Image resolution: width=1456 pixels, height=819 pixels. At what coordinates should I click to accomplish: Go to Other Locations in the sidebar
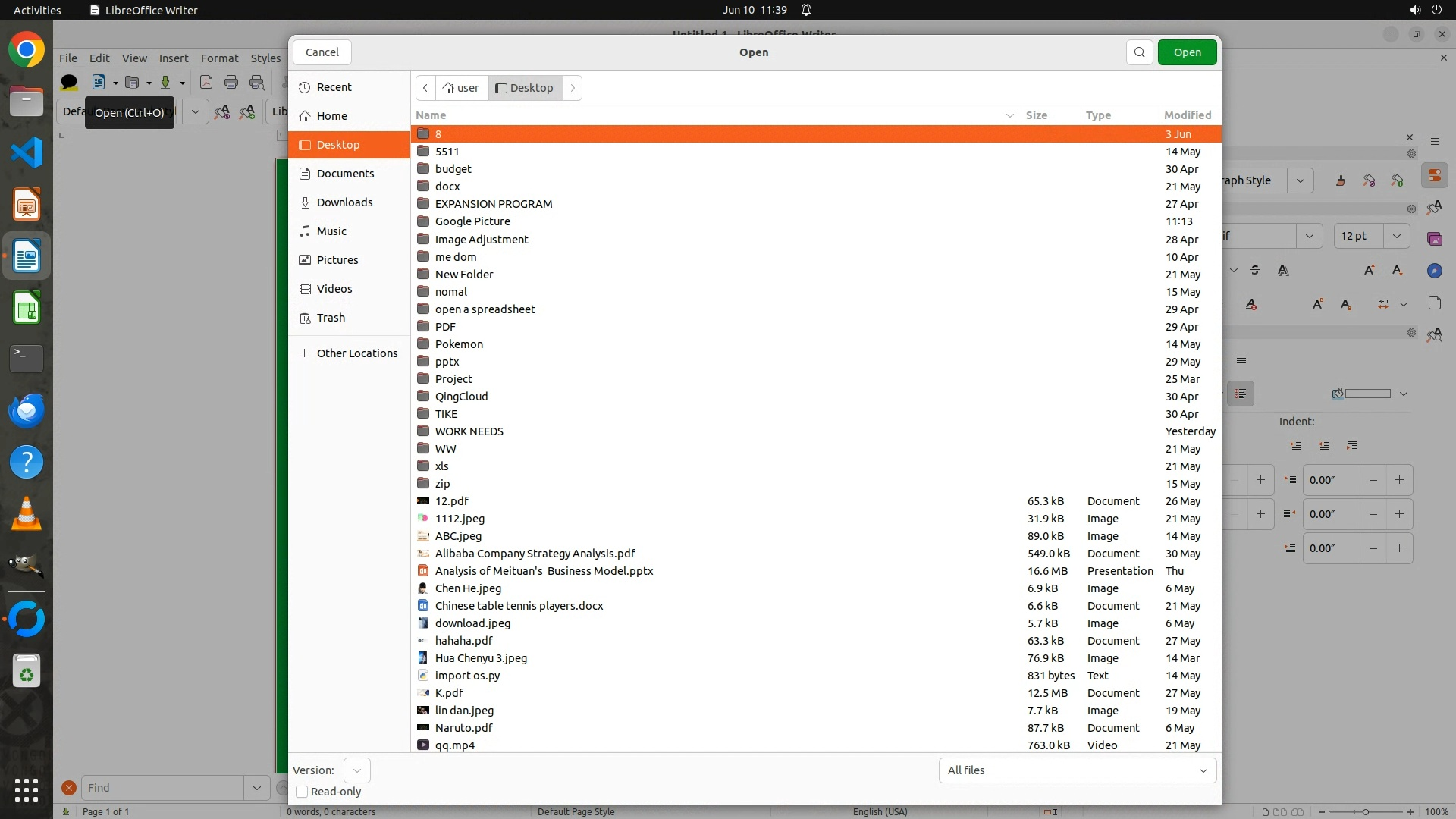click(356, 353)
